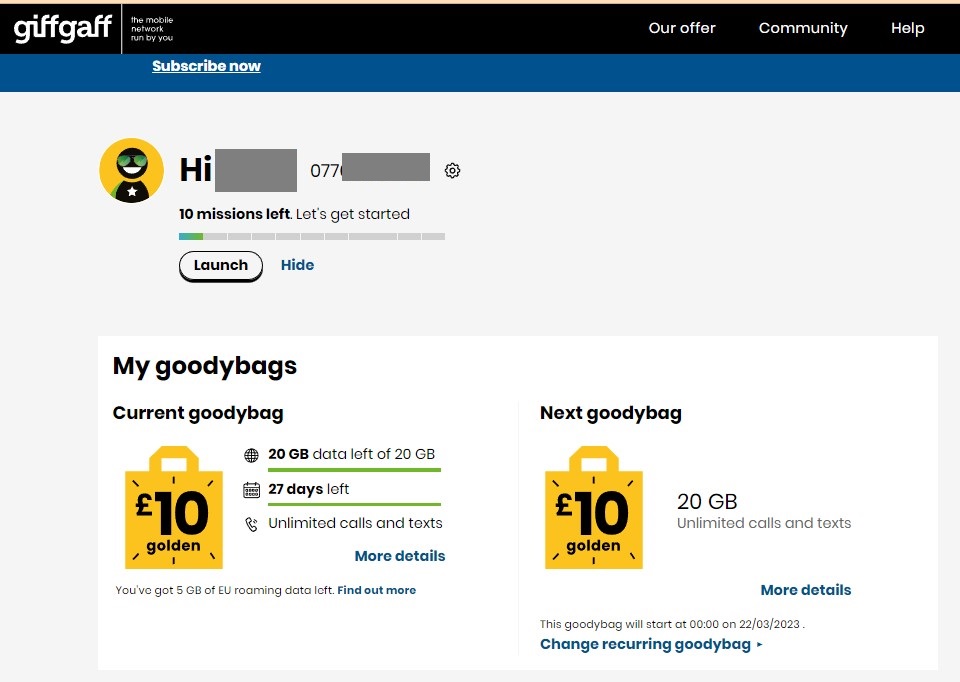The image size is (960, 682).
Task: Click the 'My goodybags' heading
Action: pos(204,366)
